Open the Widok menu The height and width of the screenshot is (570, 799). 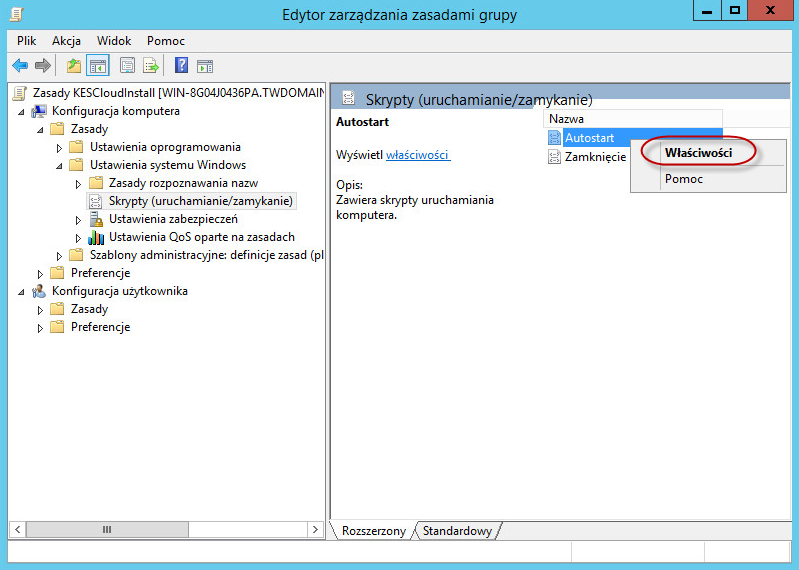tap(114, 41)
